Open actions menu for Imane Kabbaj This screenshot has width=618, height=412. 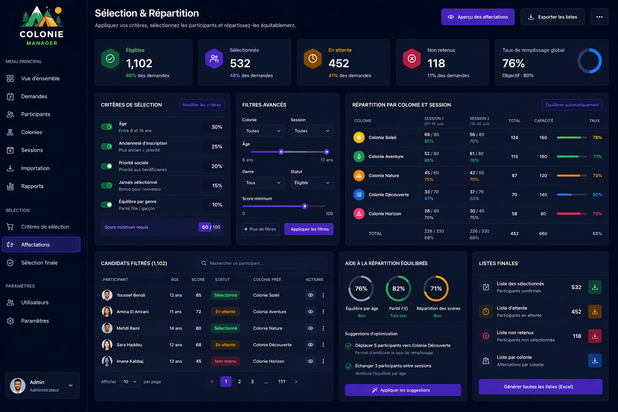323,361
